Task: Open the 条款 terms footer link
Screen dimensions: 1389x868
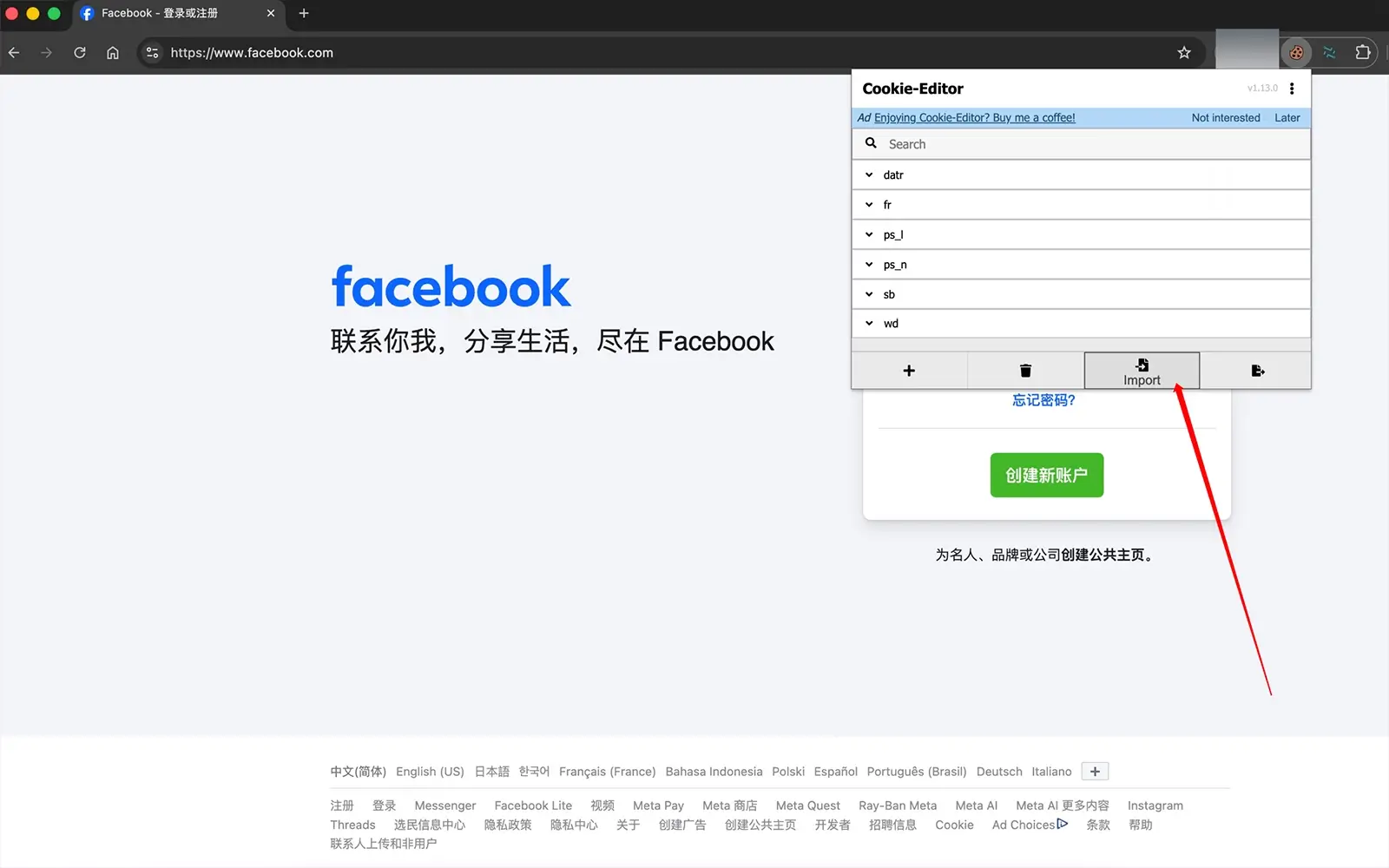Action: click(x=1098, y=825)
